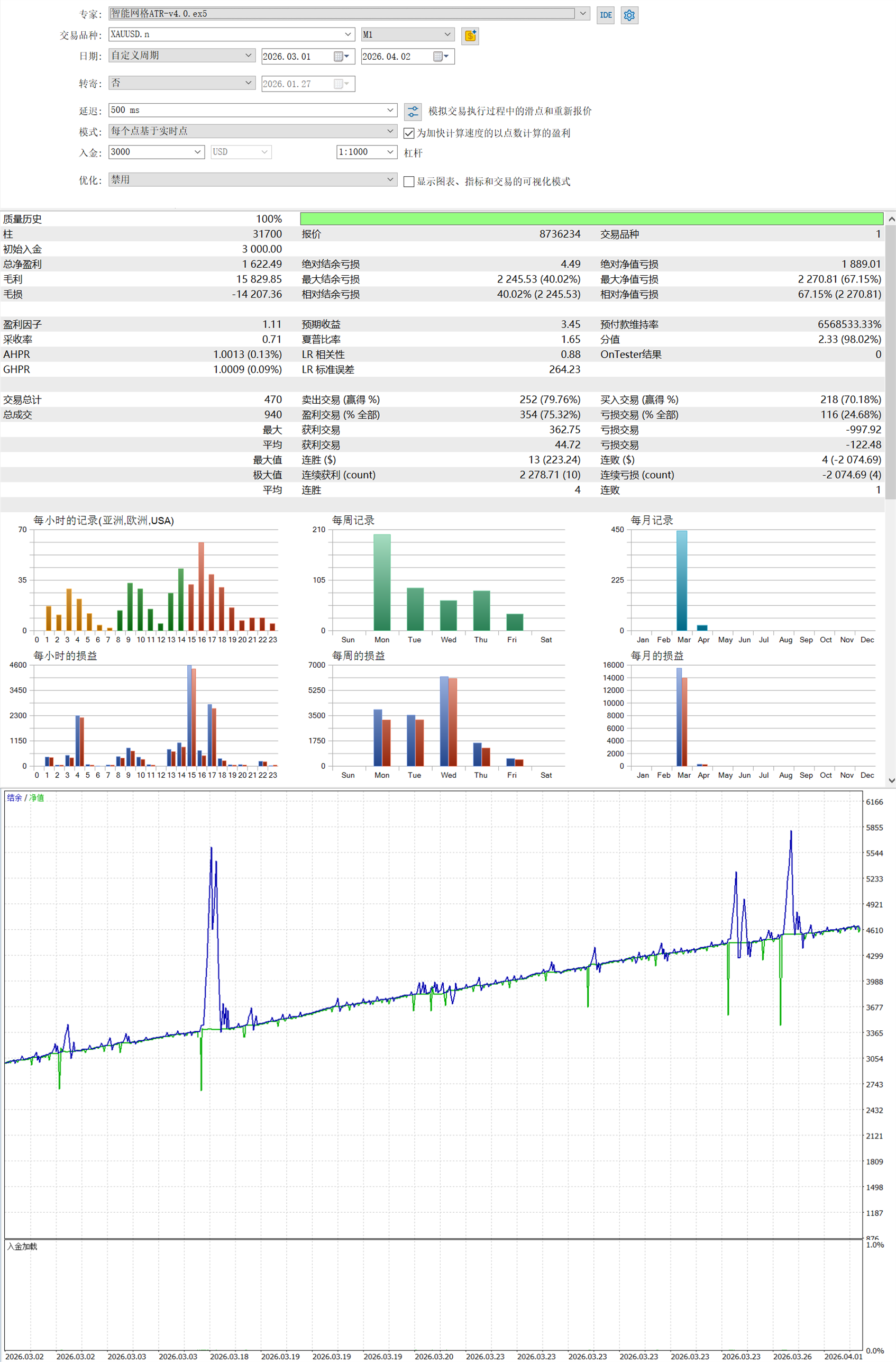This screenshot has width=896, height=1362.
Task: Select the largest losing trade value -997.92
Action: tap(864, 430)
